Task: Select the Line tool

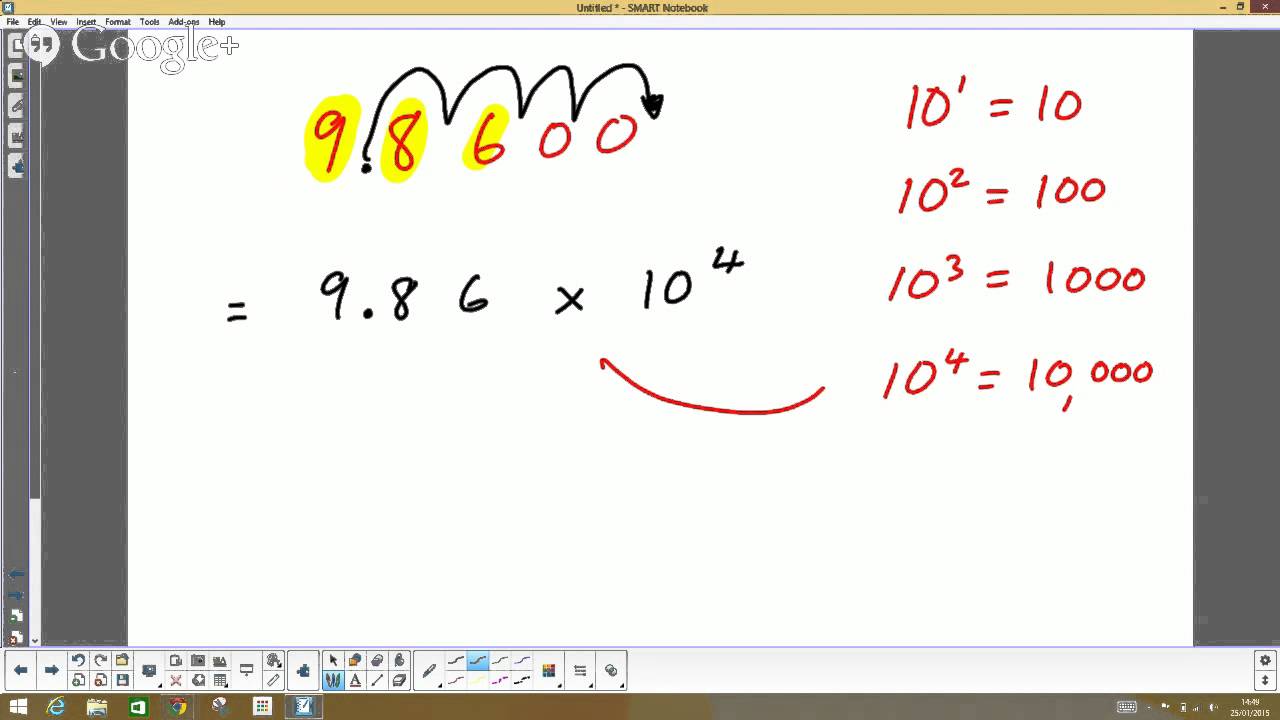Action: click(x=377, y=680)
